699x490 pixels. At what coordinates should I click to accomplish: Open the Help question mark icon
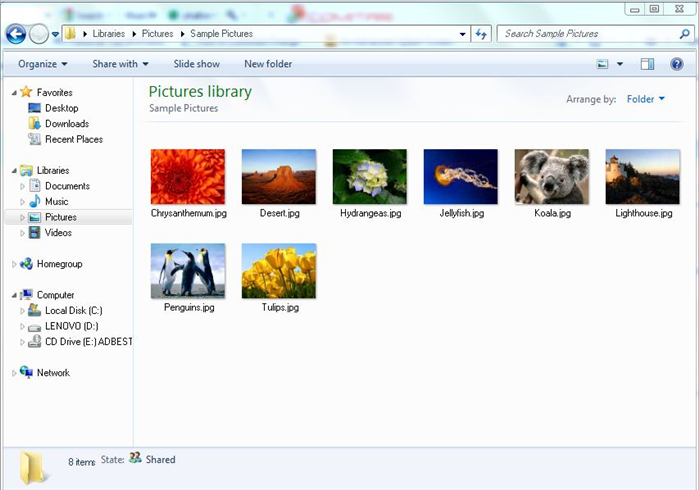click(x=678, y=64)
